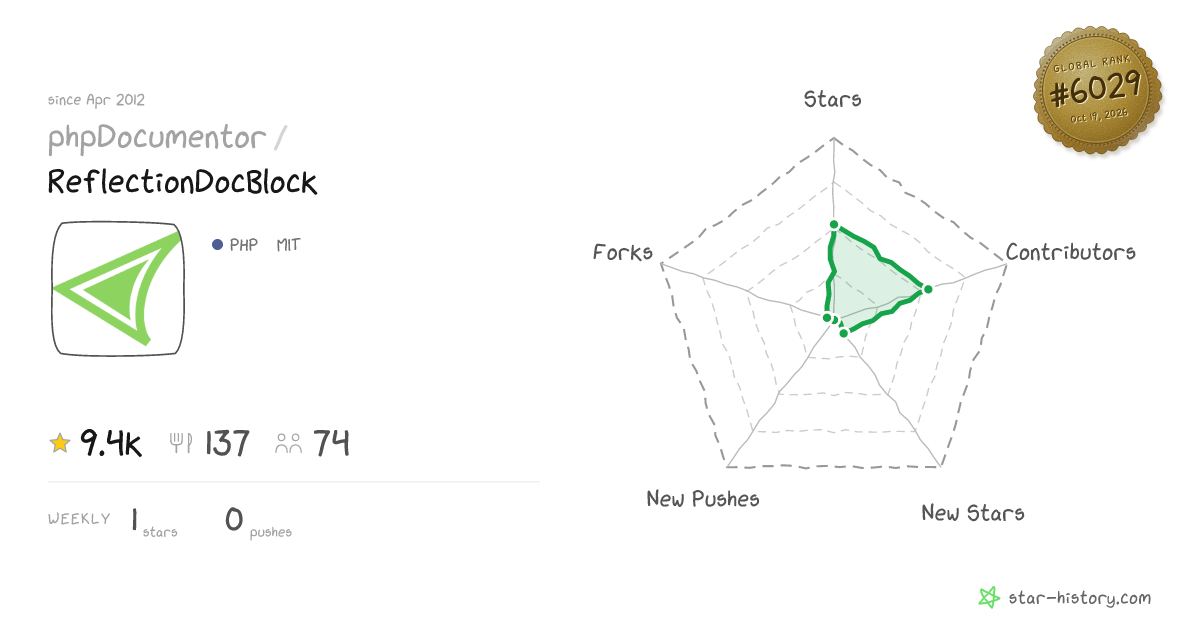Click the weekly stars count value

135,519
